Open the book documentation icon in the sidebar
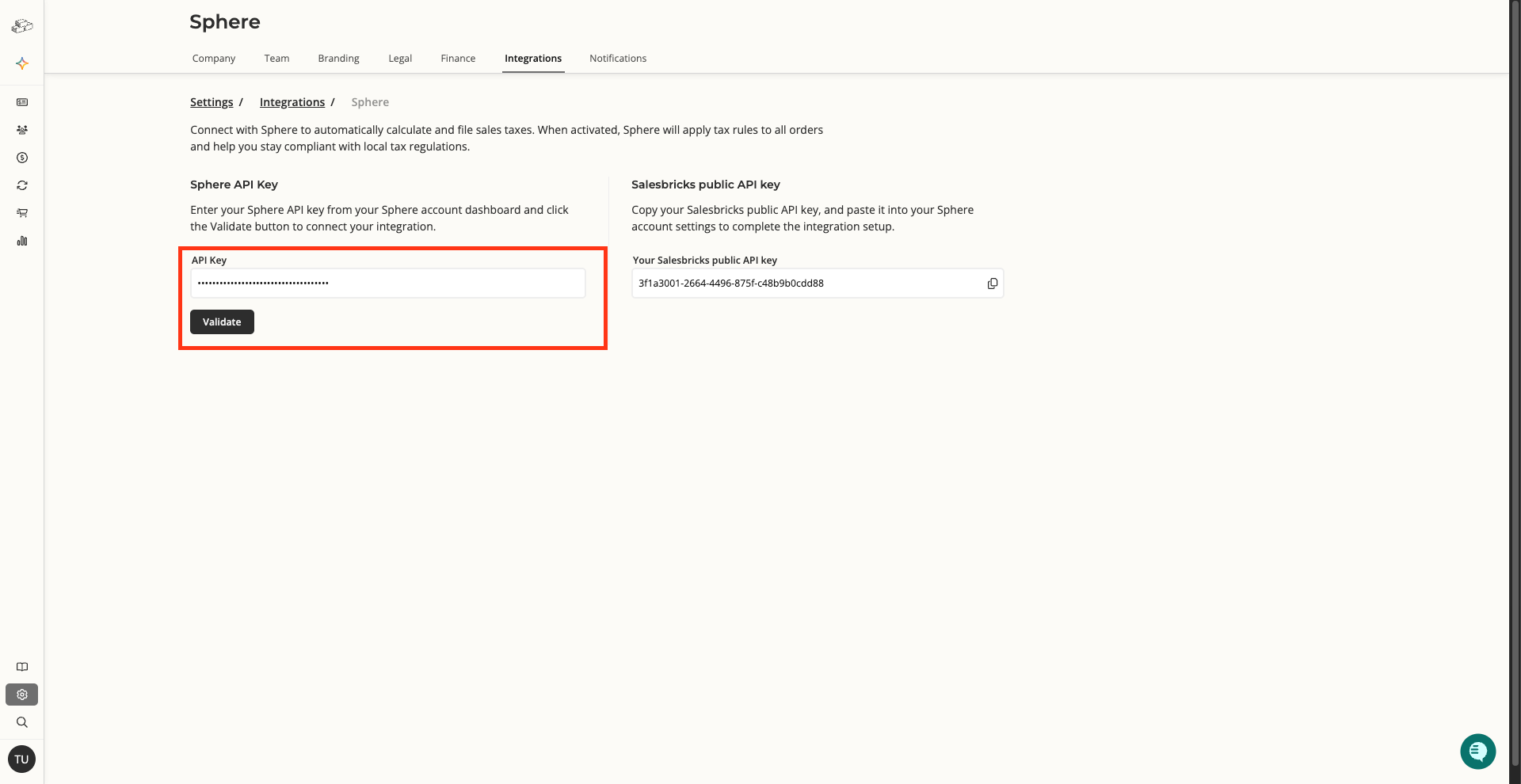 tap(22, 667)
